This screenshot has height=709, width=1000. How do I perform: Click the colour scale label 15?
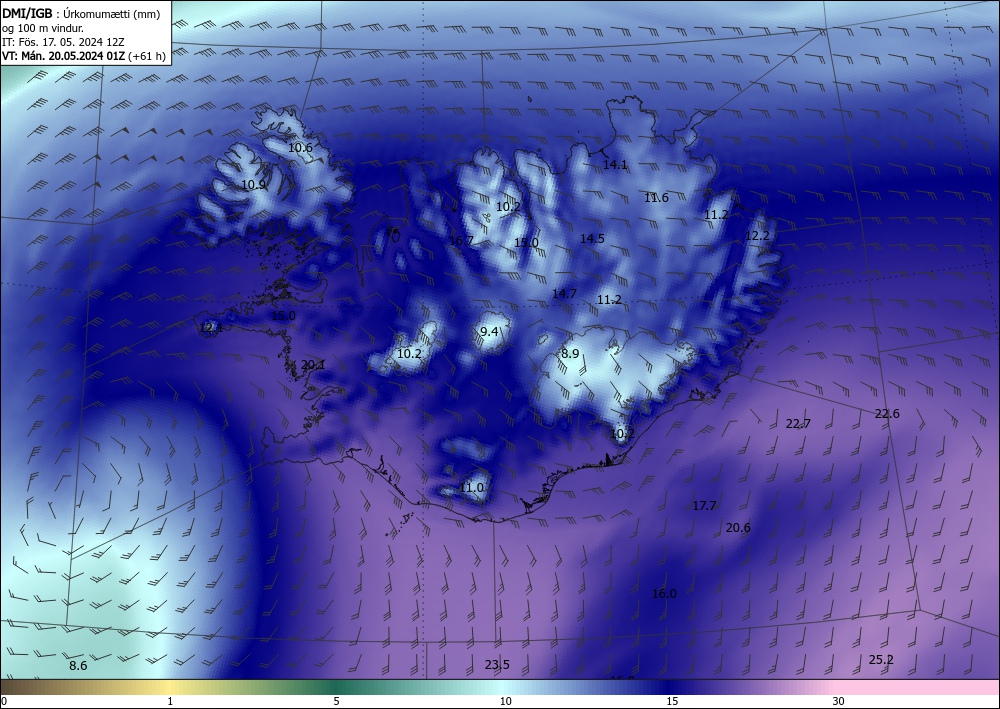pyautogui.click(x=672, y=701)
